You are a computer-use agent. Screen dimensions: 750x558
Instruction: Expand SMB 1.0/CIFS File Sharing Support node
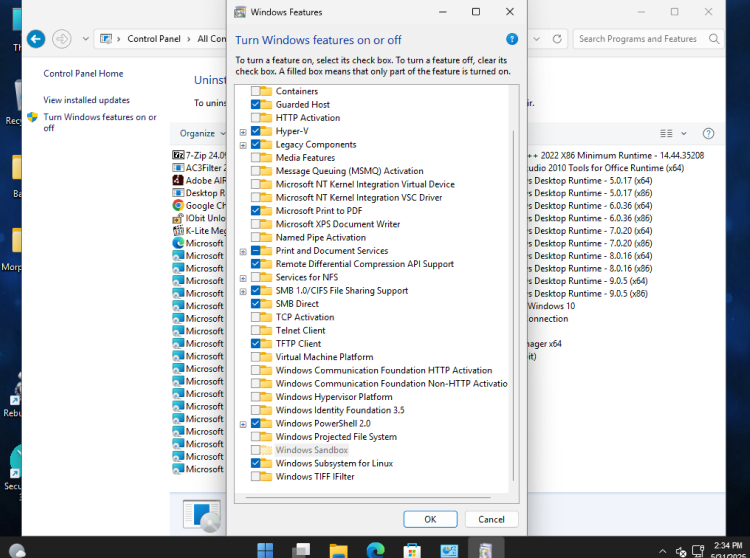[243, 291]
